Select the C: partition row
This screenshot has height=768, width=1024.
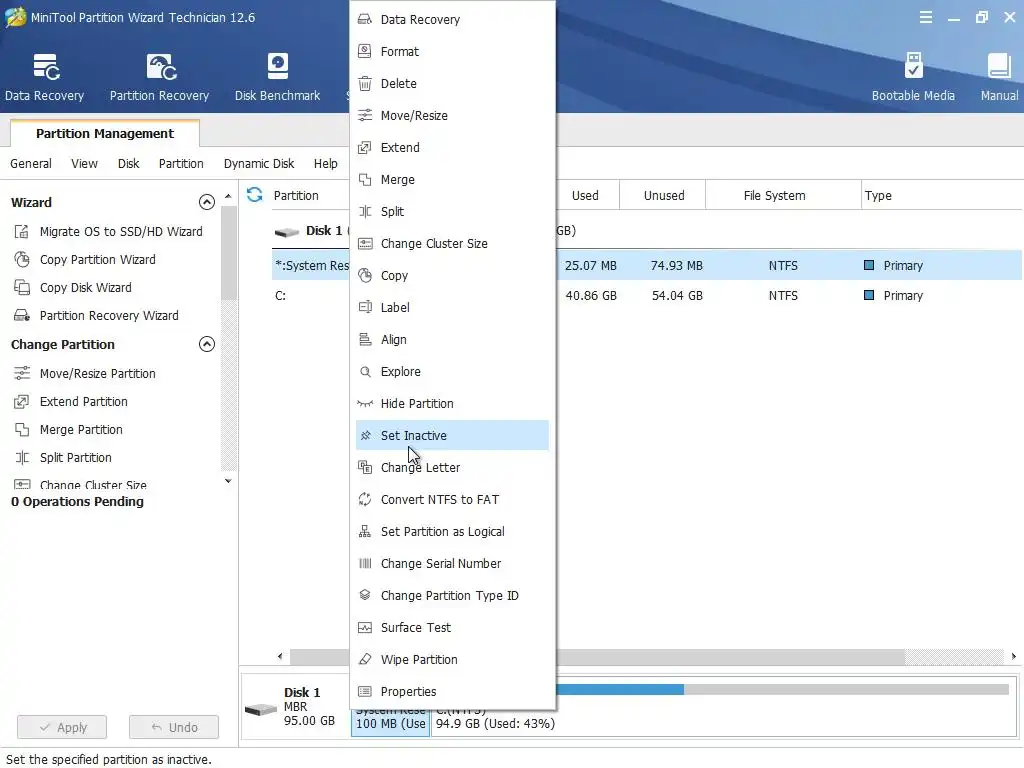click(x=647, y=296)
